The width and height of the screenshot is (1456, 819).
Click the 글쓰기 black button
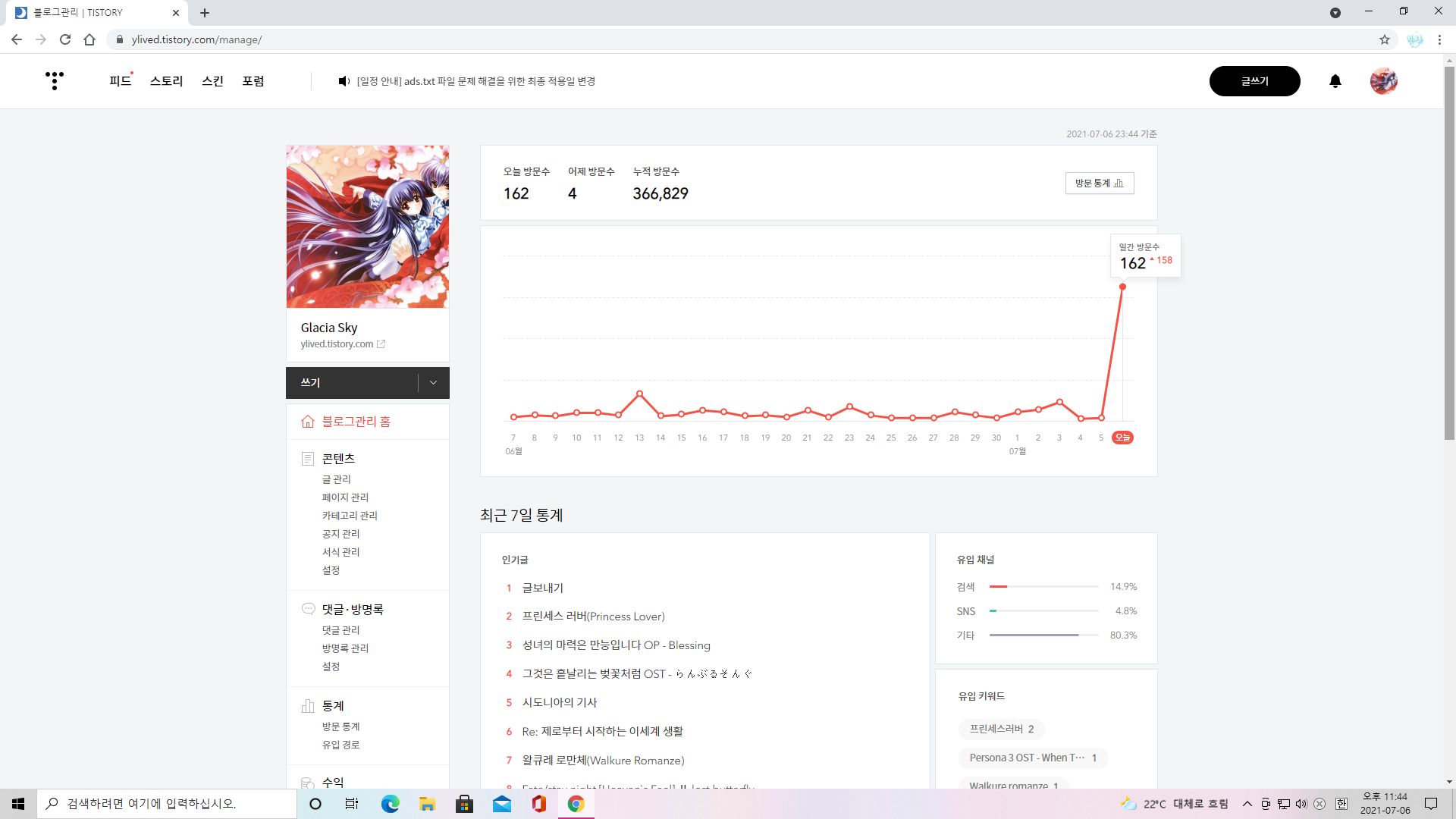[x=1254, y=81]
